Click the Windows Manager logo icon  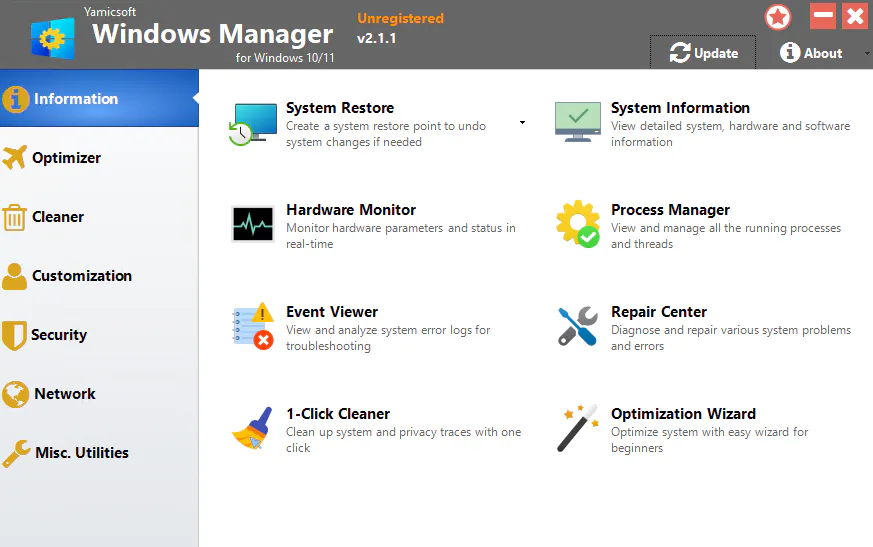53,38
